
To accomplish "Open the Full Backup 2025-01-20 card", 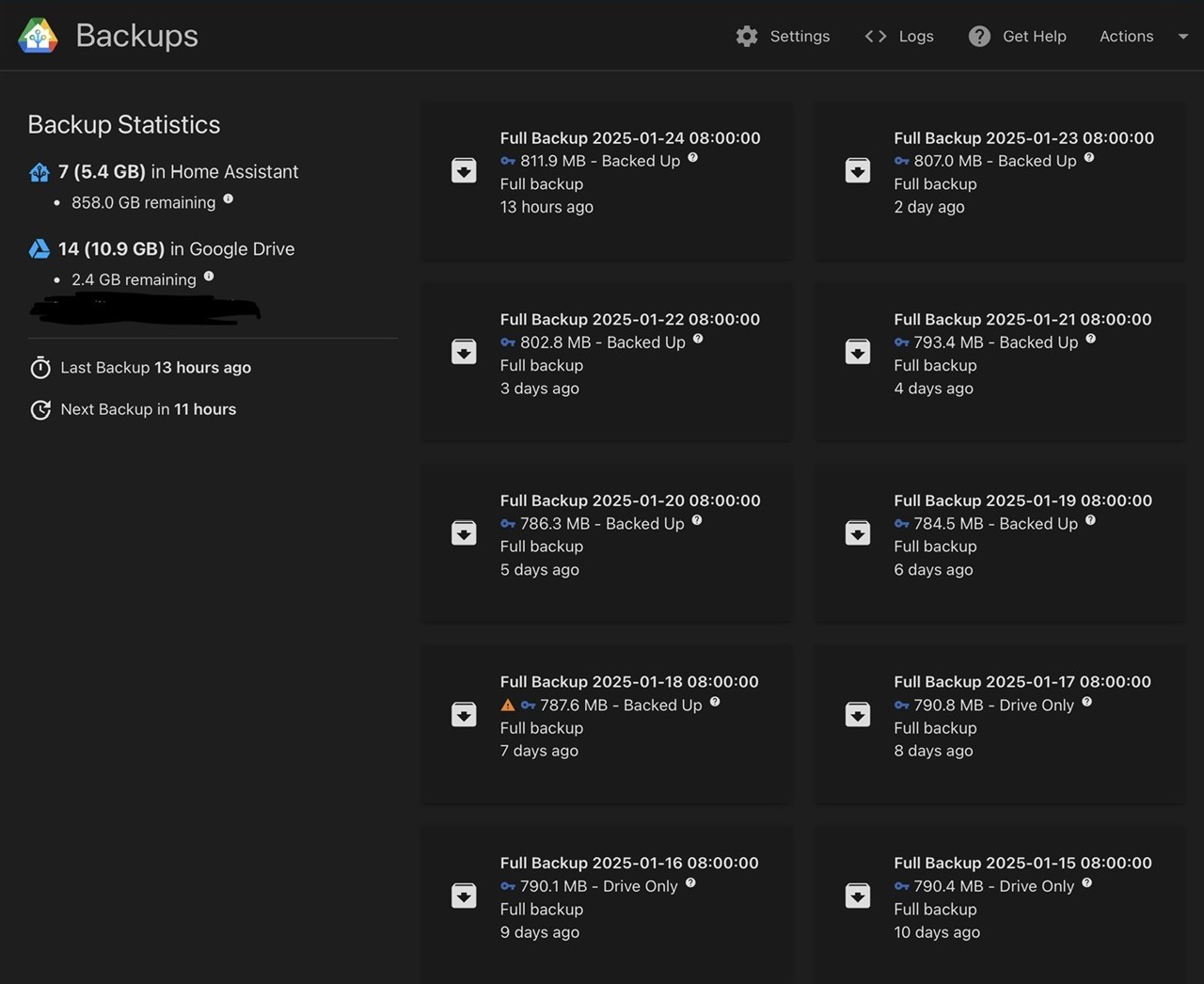I will (606, 543).
